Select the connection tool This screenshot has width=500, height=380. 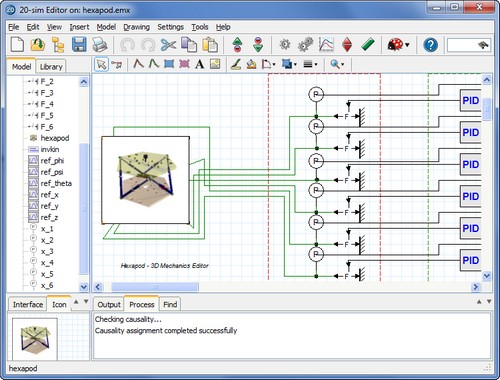(x=117, y=64)
